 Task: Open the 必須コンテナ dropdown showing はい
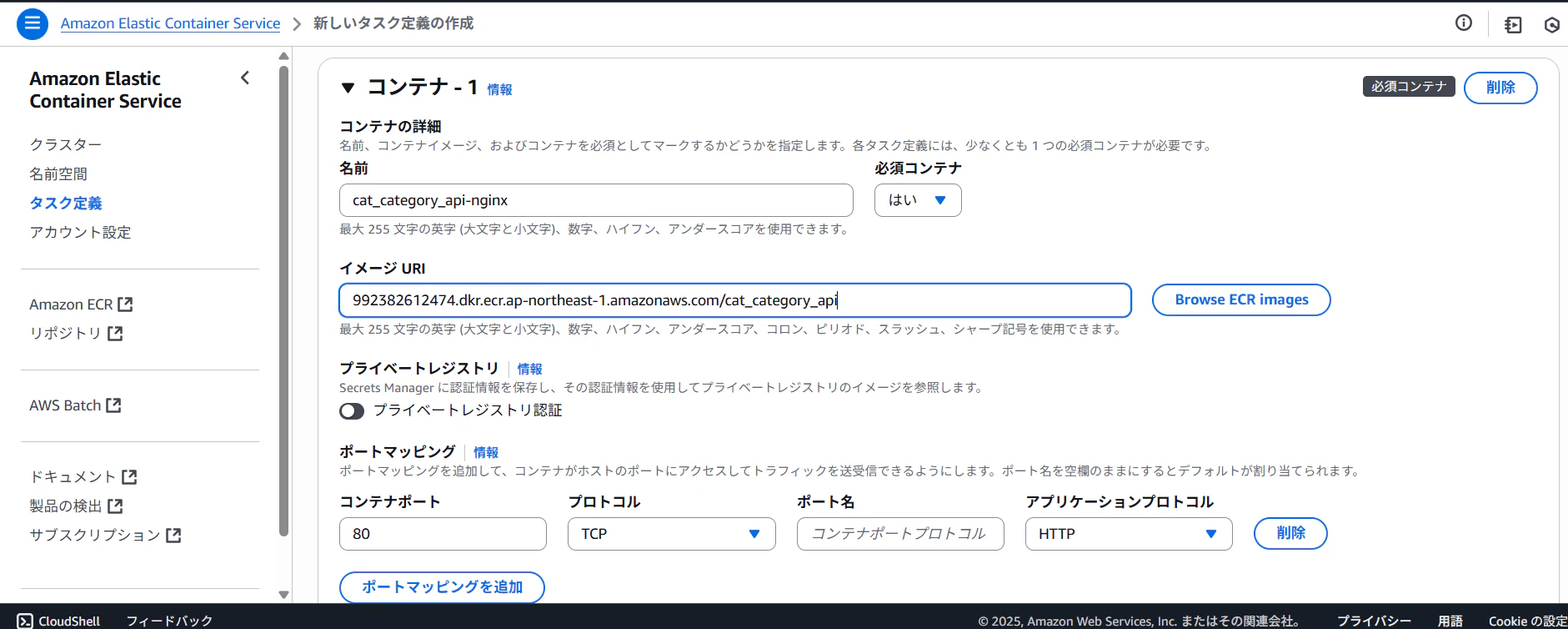pyautogui.click(x=918, y=200)
